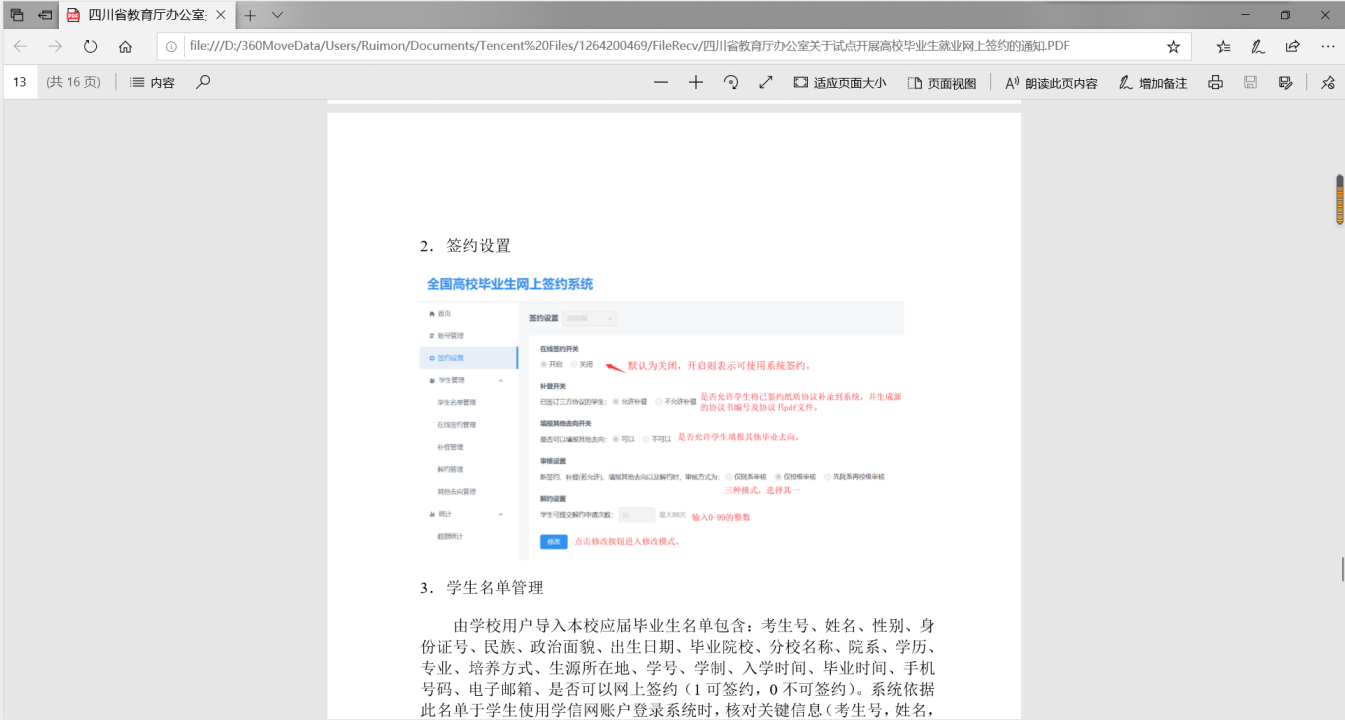
Task: Start 朗读此页内容 read aloud
Action: click(1051, 83)
